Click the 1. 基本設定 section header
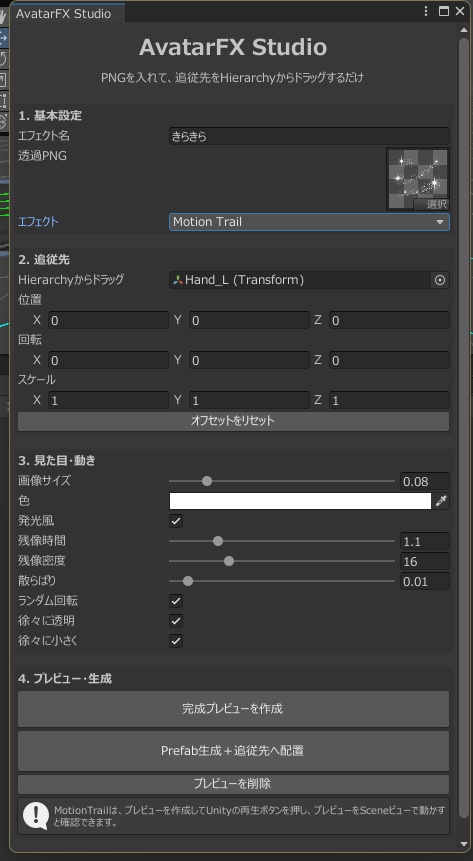Screen dimensions: 473x861 click(50, 116)
